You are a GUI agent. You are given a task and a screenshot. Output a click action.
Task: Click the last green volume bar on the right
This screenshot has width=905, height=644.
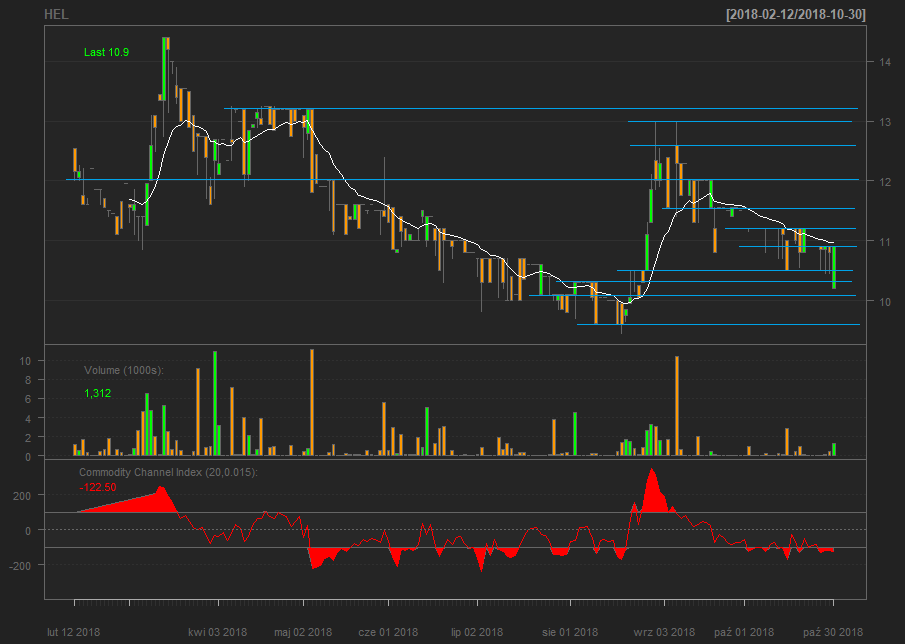[834, 450]
